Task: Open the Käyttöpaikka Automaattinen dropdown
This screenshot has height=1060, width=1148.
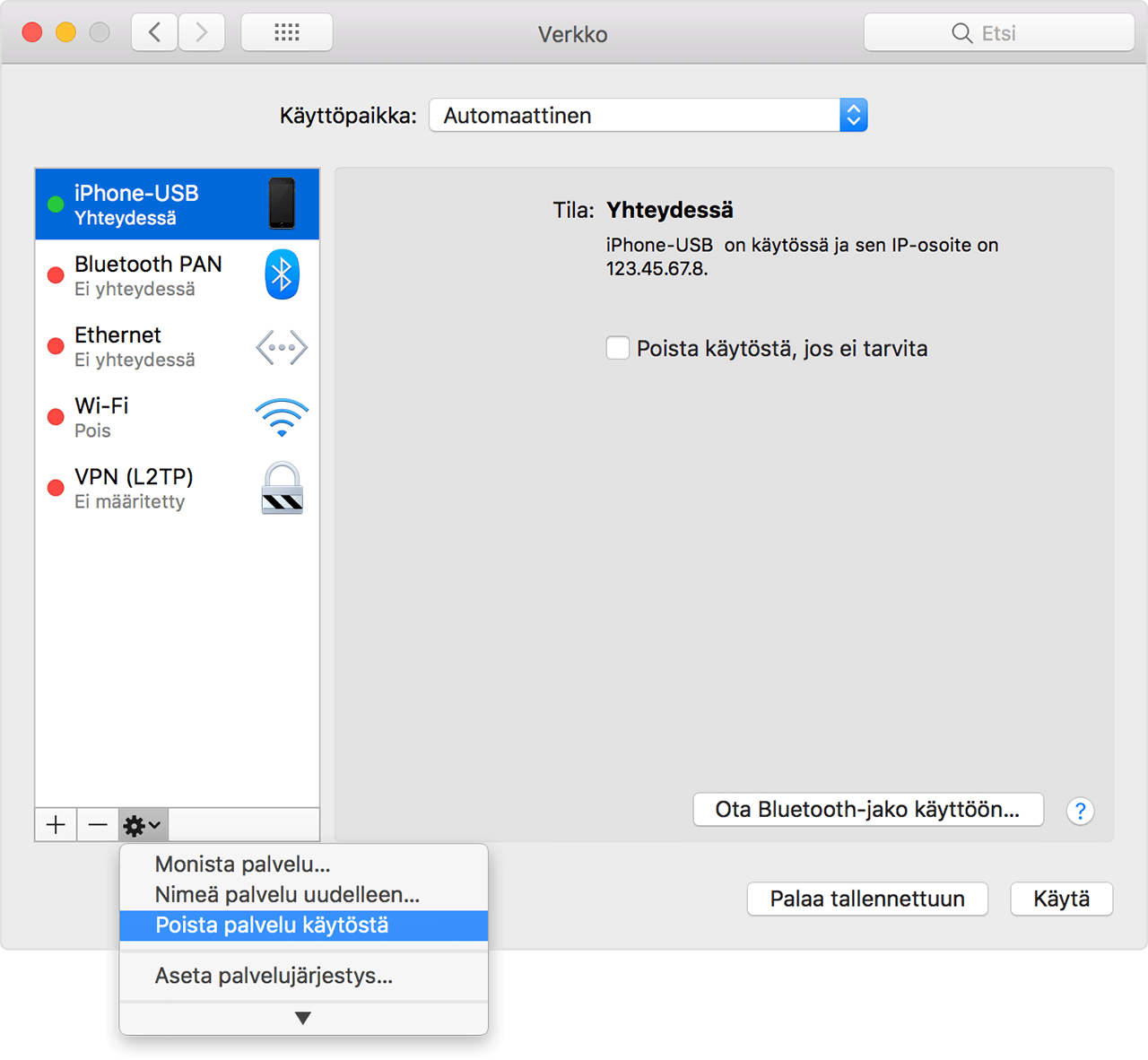Action: tap(648, 115)
